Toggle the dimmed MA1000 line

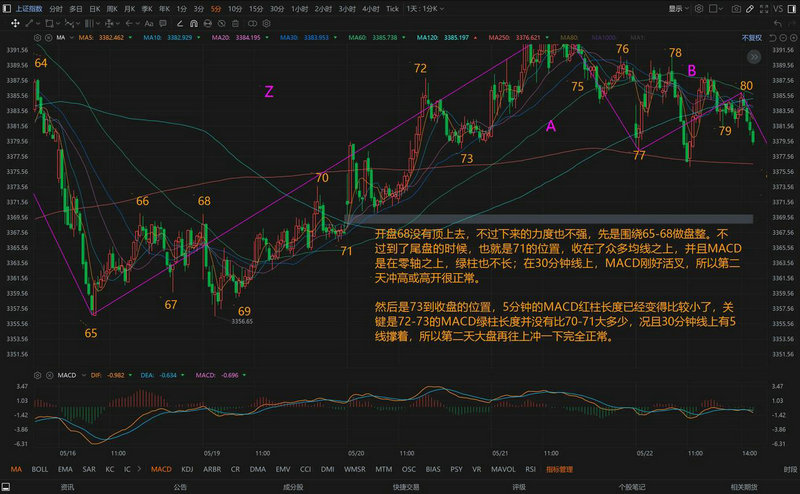[x=604, y=38]
